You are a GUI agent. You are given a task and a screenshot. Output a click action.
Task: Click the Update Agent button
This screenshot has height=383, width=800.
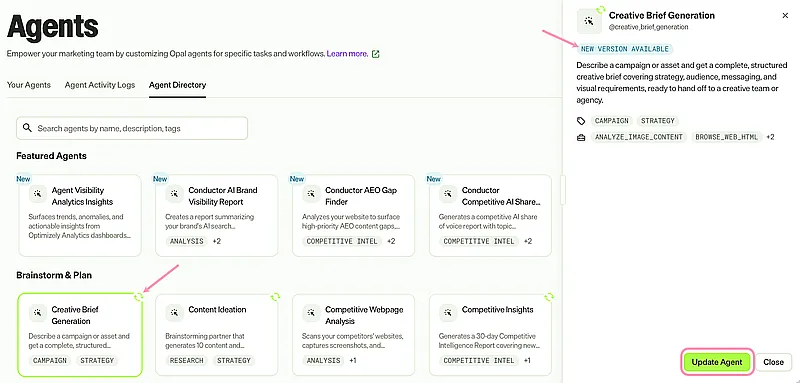click(717, 362)
